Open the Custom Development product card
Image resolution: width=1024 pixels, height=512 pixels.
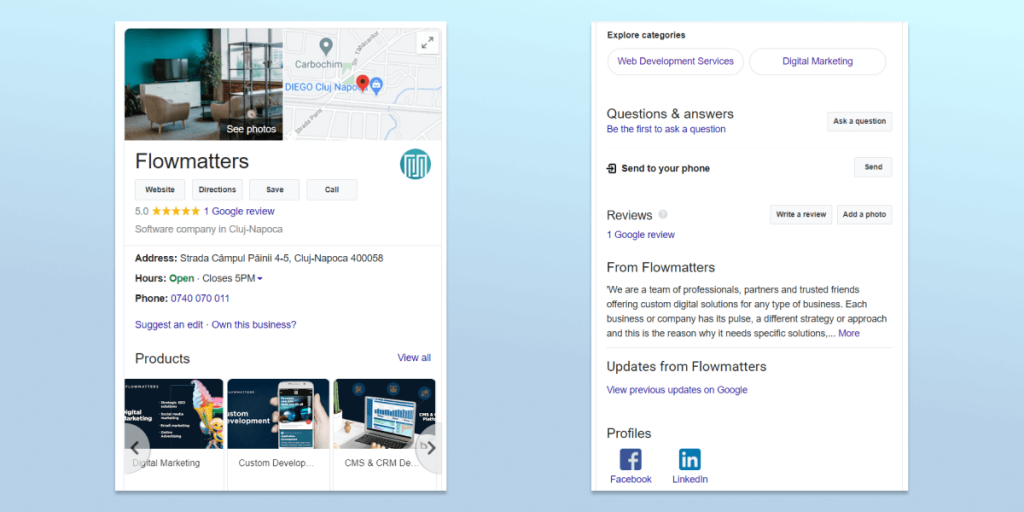tap(278, 434)
